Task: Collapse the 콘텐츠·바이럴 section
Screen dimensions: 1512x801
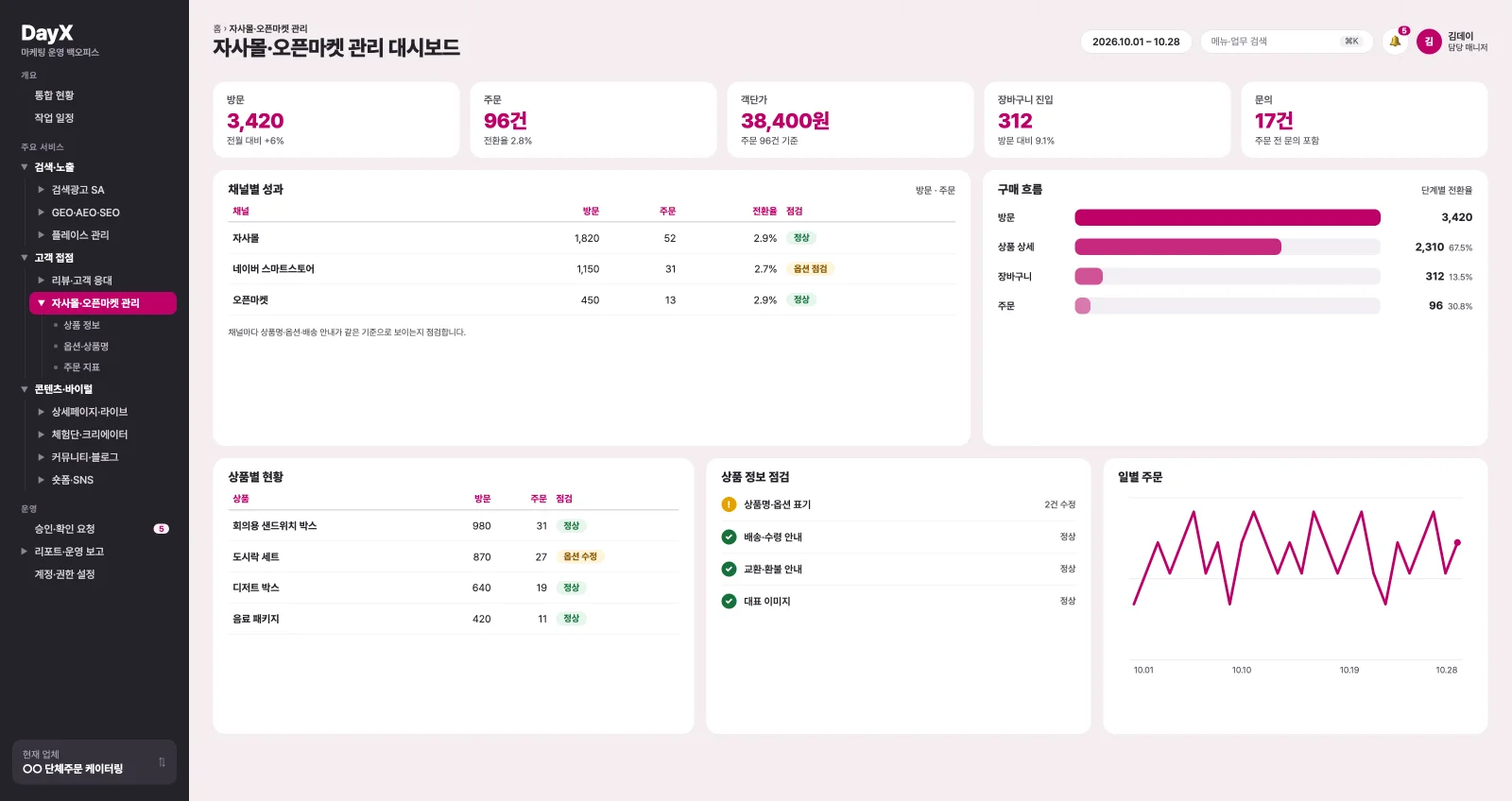Action: click(x=25, y=389)
